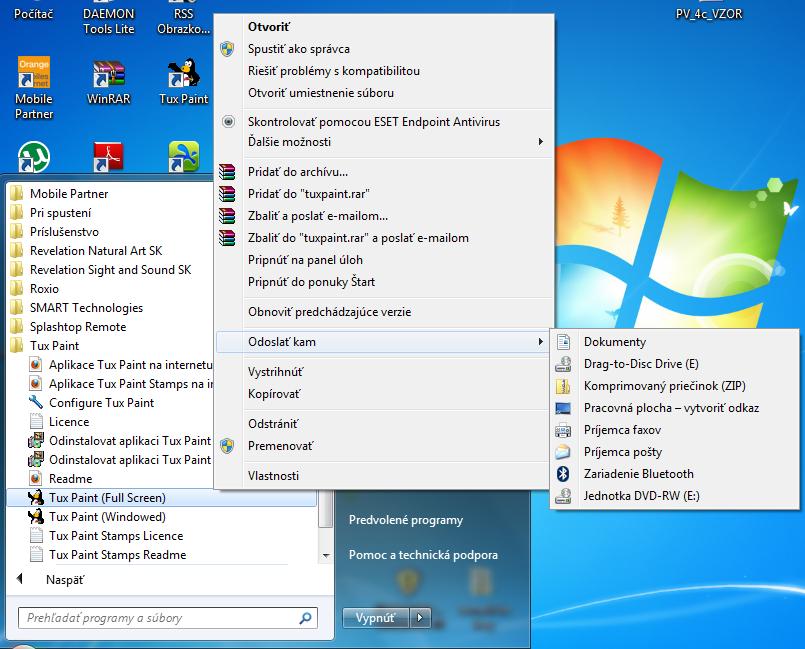Click the mail icon beside Príjemca pošty
Image resolution: width=805 pixels, height=649 pixels.
pos(563,452)
